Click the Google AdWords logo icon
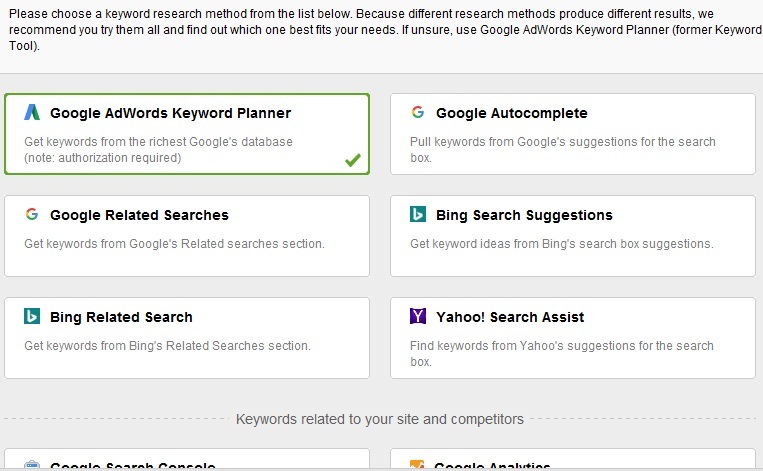Viewport: 763px width, 471px height. point(32,112)
